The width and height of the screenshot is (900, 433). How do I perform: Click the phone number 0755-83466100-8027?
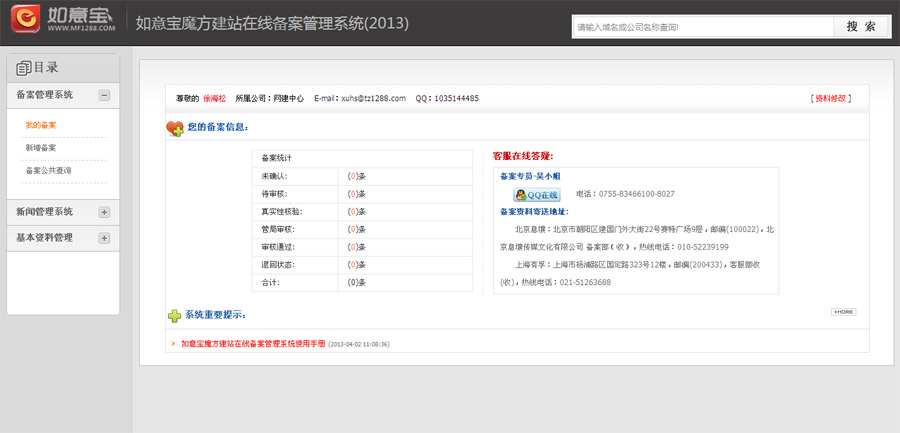[637, 194]
